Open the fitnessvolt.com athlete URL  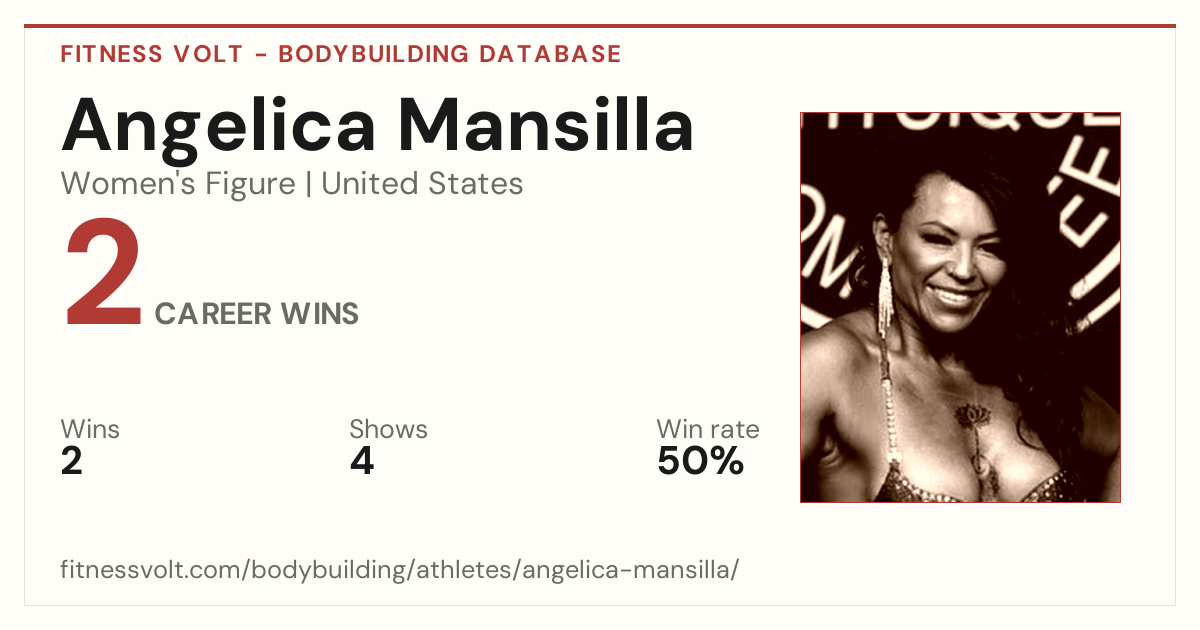point(400,571)
